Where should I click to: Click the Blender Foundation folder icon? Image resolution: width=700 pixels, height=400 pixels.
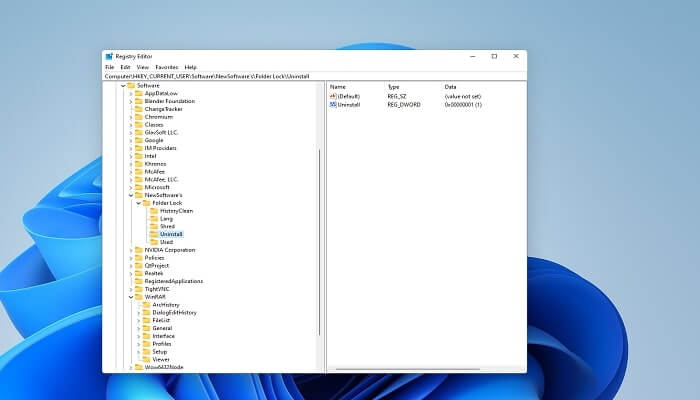tap(138, 101)
